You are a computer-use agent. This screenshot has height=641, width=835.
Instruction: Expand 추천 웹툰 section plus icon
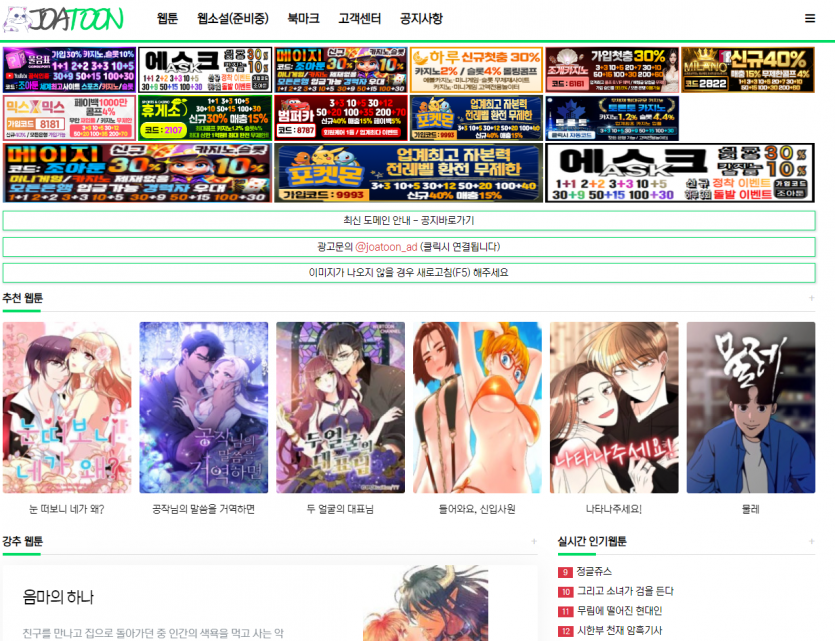(812, 298)
